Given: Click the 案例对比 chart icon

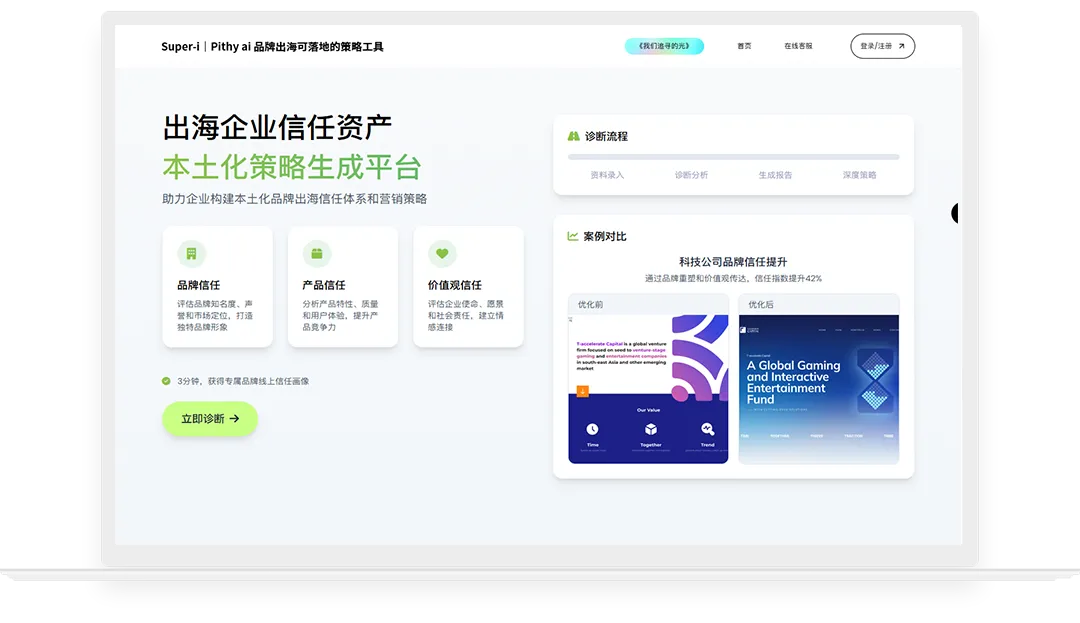Looking at the screenshot, I should (x=573, y=236).
